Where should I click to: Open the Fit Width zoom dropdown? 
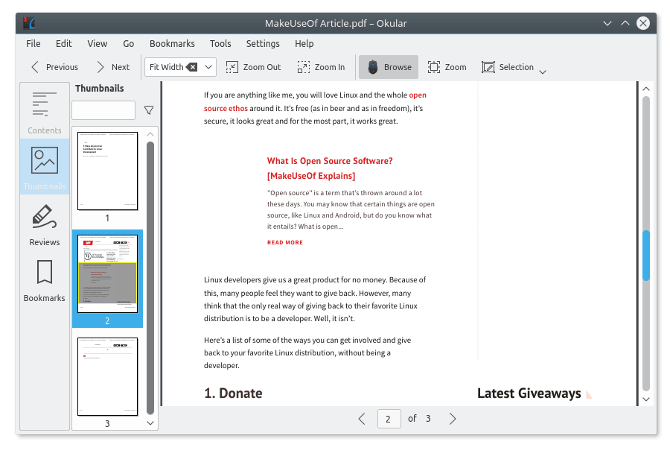[x=209, y=67]
